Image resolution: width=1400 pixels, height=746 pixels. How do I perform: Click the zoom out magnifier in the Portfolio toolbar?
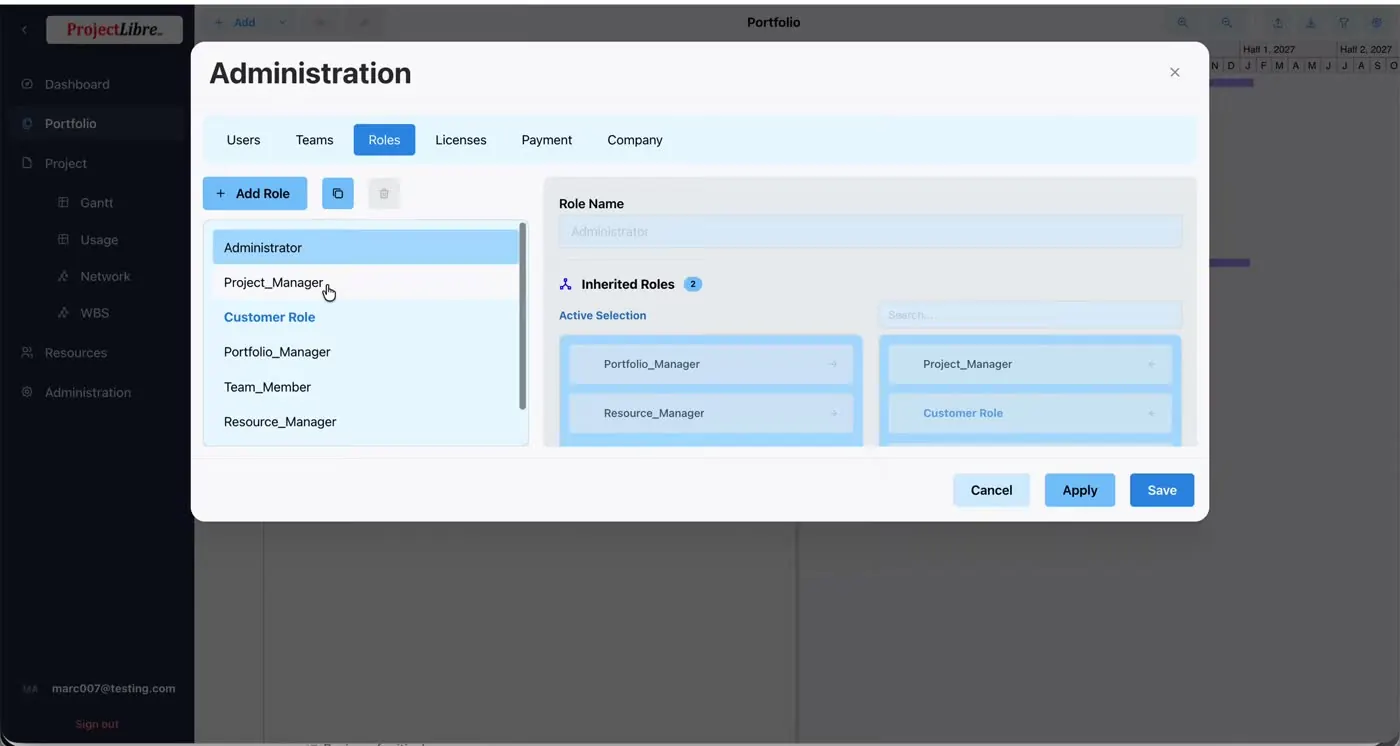(1226, 22)
